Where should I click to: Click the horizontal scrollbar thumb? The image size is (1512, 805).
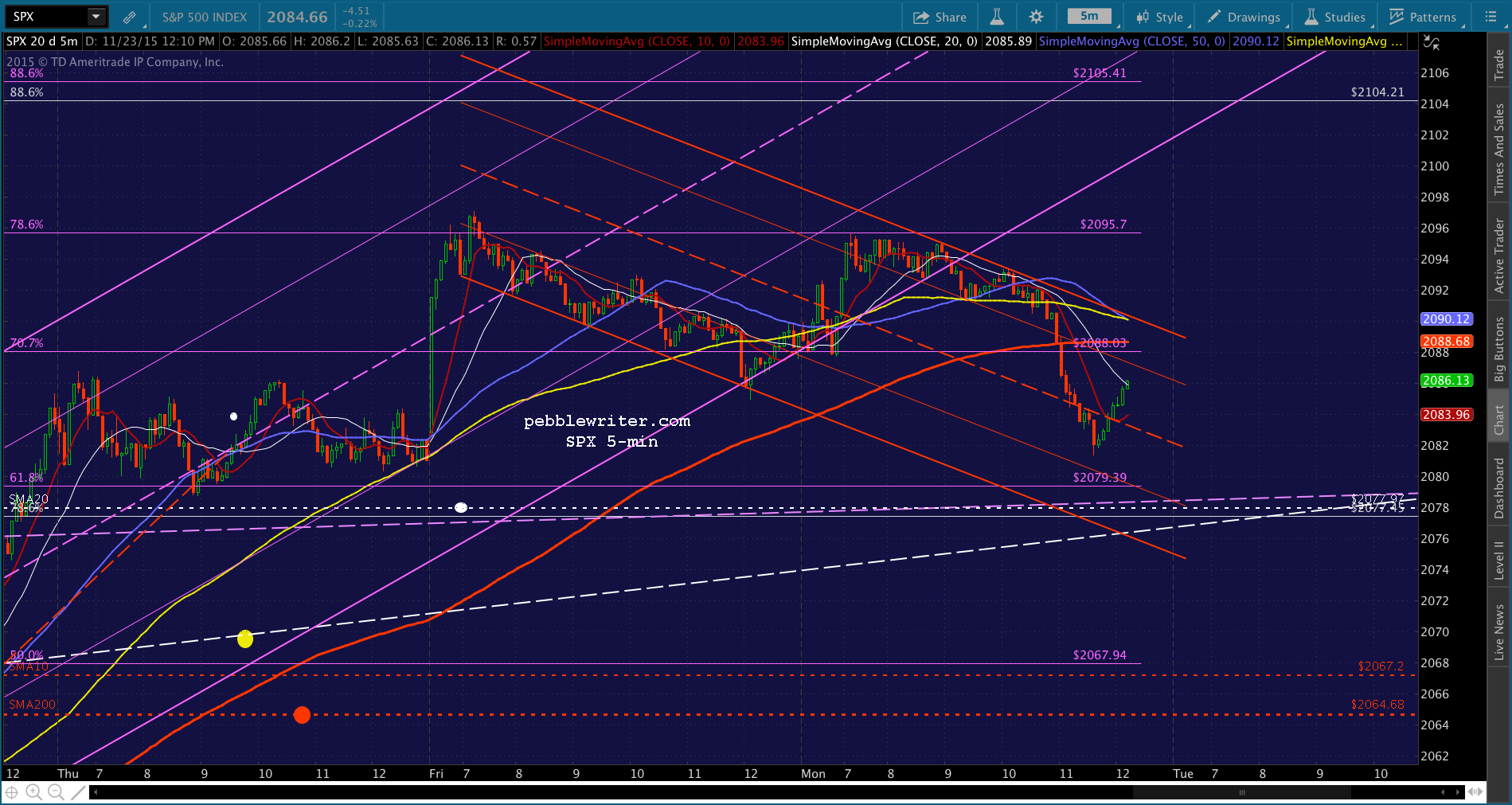[1241, 792]
